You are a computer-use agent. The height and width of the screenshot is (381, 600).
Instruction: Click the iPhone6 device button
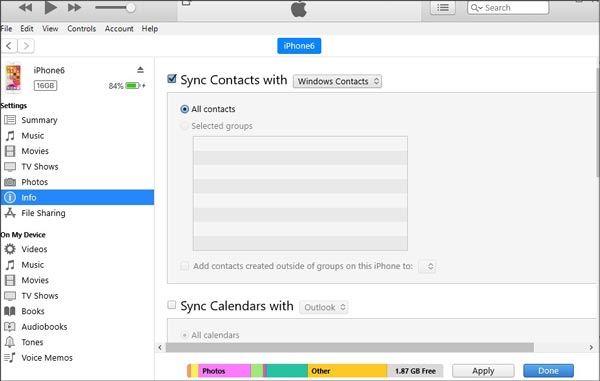coord(299,46)
